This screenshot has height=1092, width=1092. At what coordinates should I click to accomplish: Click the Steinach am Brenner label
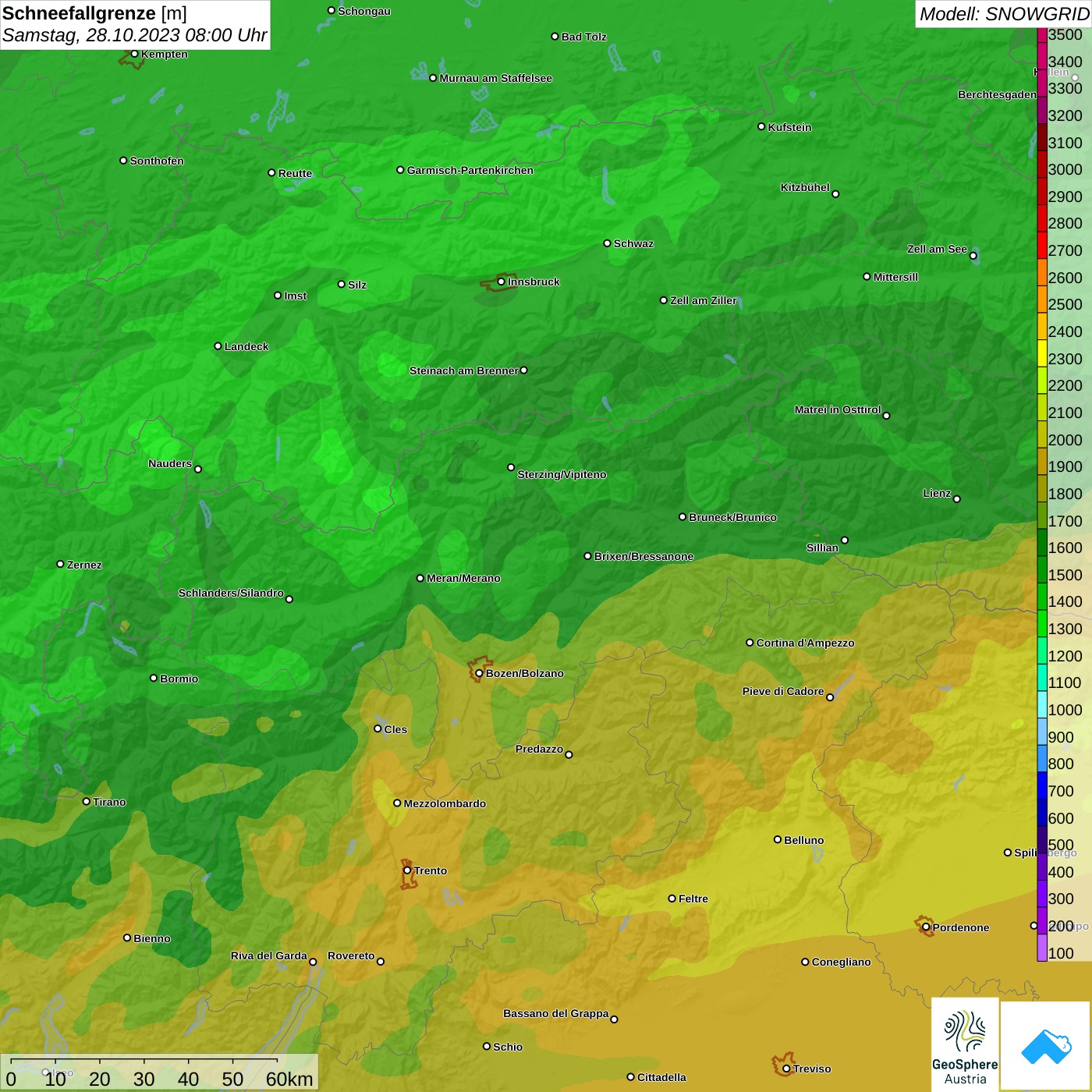coord(464,370)
